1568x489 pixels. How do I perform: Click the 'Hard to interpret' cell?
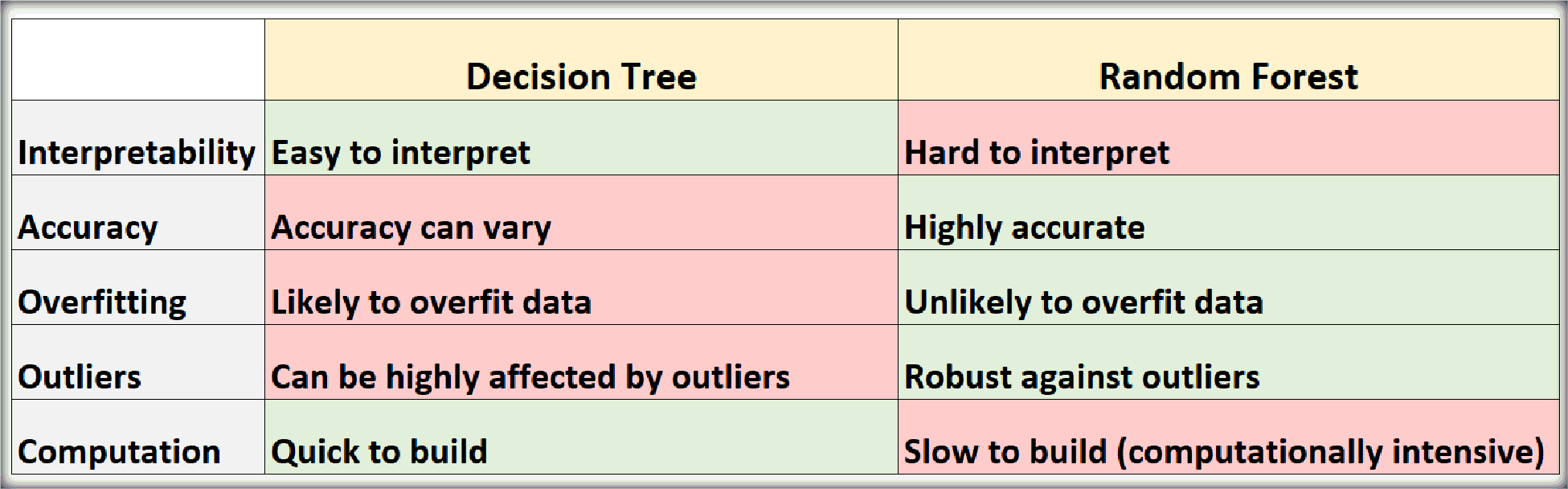(x=1228, y=138)
